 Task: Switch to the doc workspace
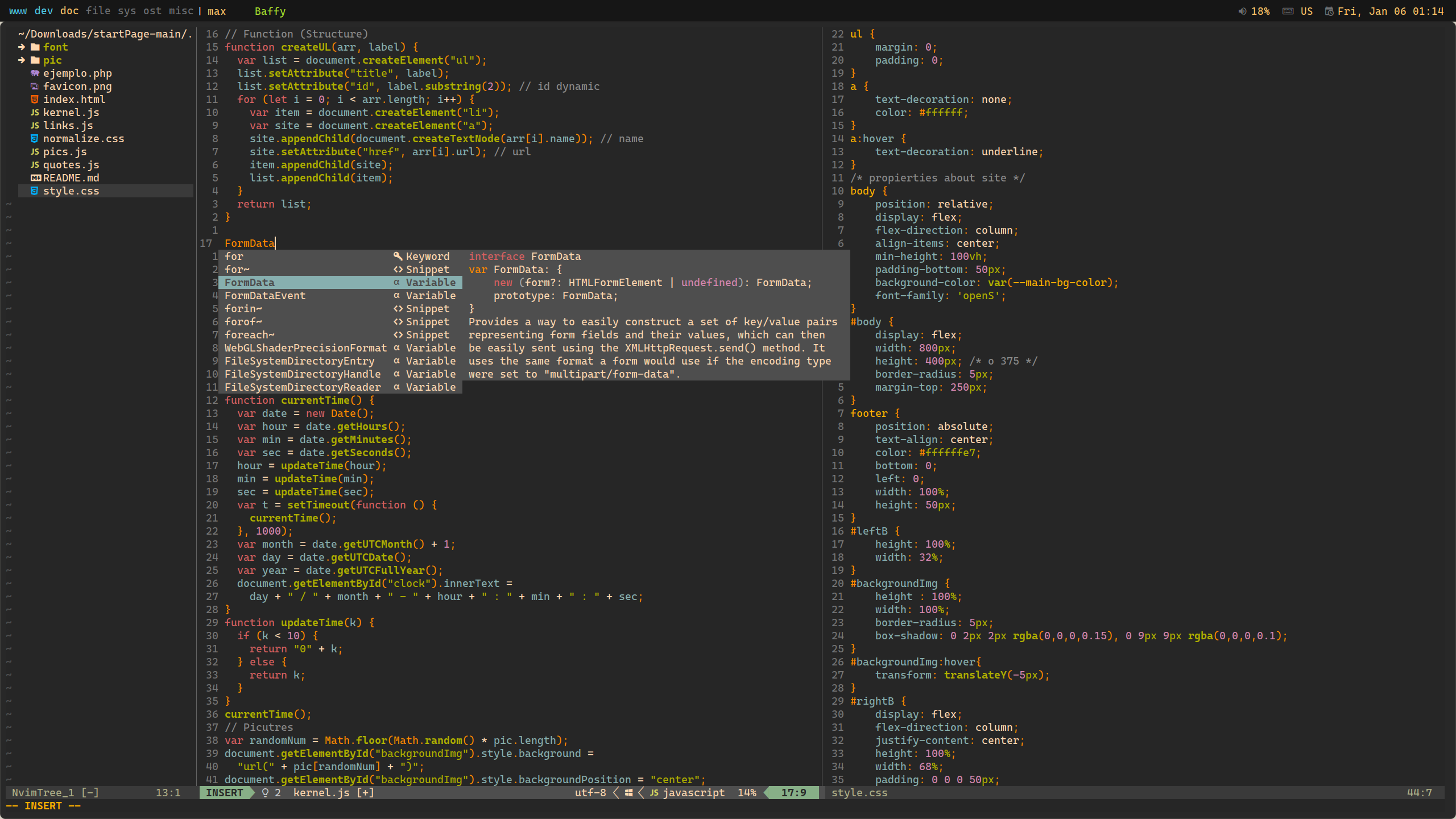pyautogui.click(x=69, y=11)
